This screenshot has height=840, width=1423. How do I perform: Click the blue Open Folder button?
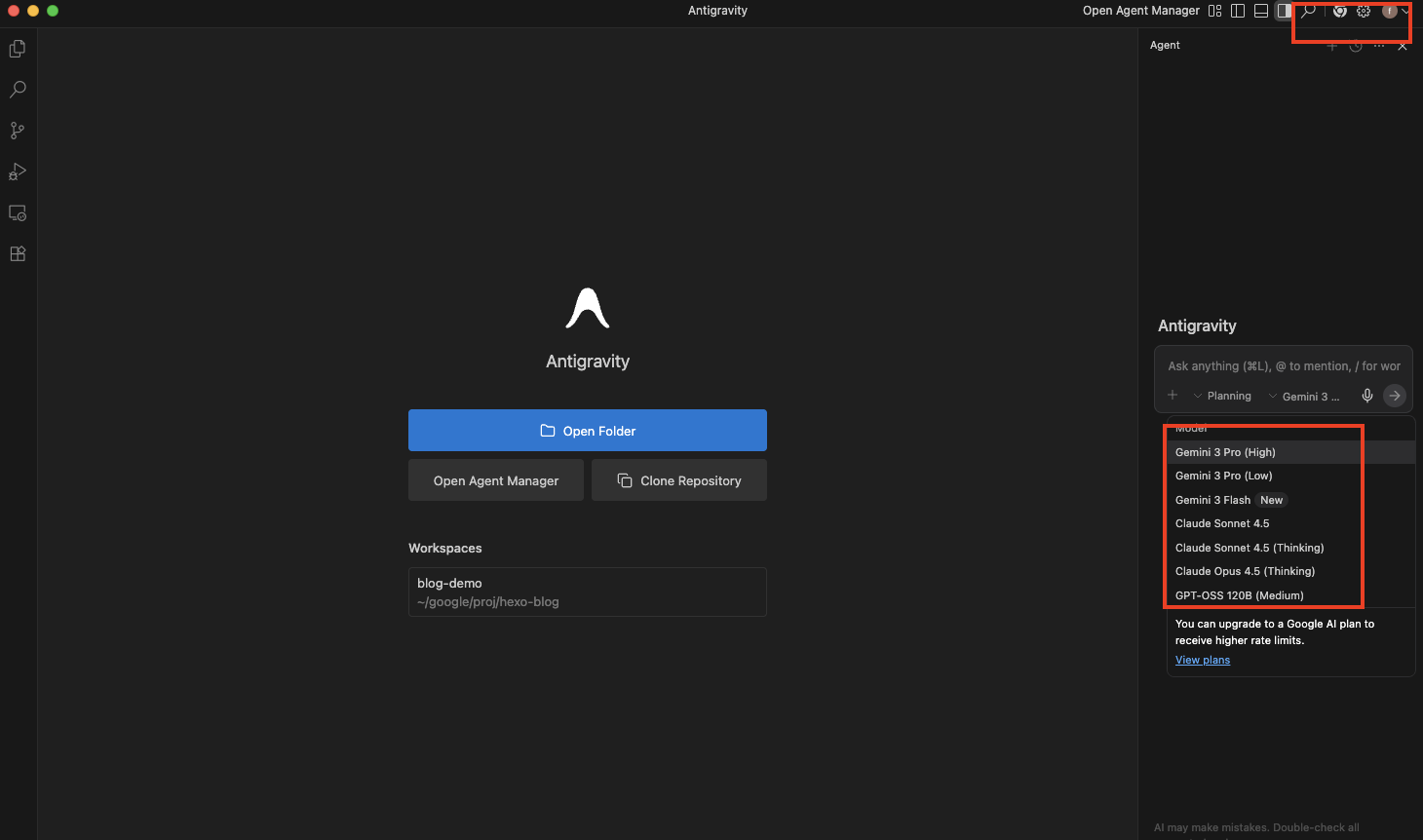[587, 431]
